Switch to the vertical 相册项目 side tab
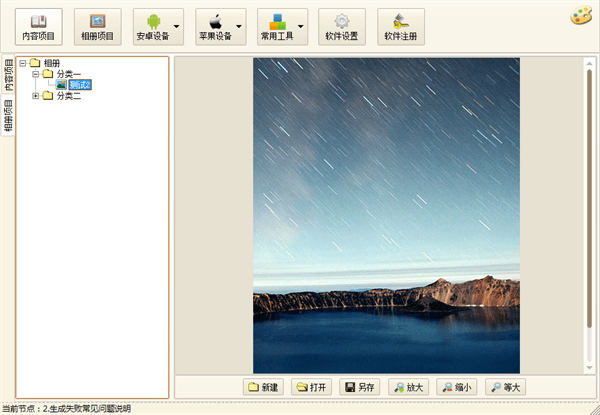The height and width of the screenshot is (415, 600). (8, 115)
